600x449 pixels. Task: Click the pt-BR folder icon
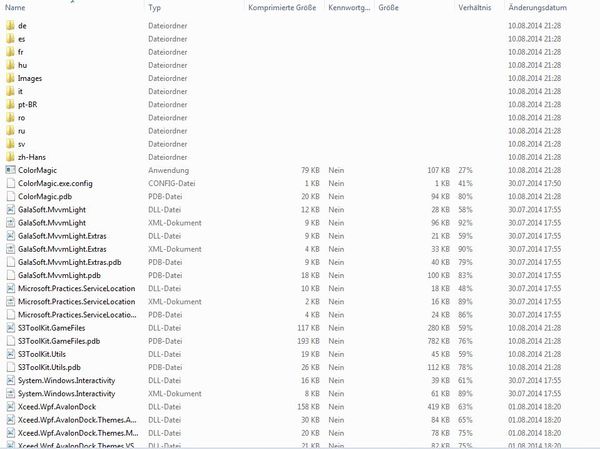coord(10,104)
